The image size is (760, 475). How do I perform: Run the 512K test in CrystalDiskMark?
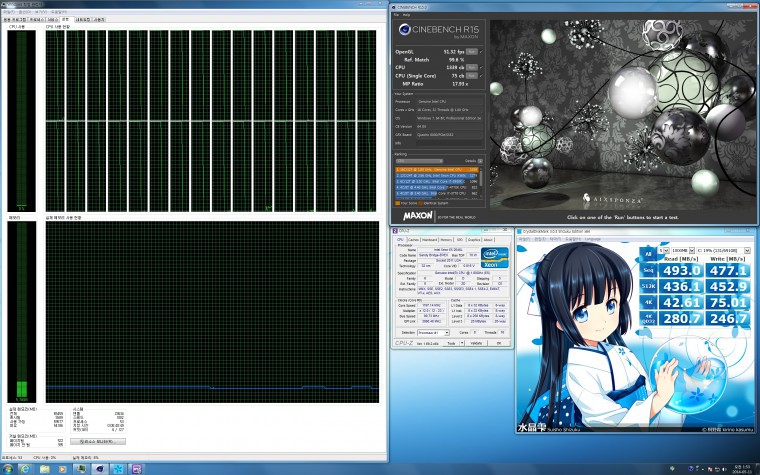tap(648, 286)
